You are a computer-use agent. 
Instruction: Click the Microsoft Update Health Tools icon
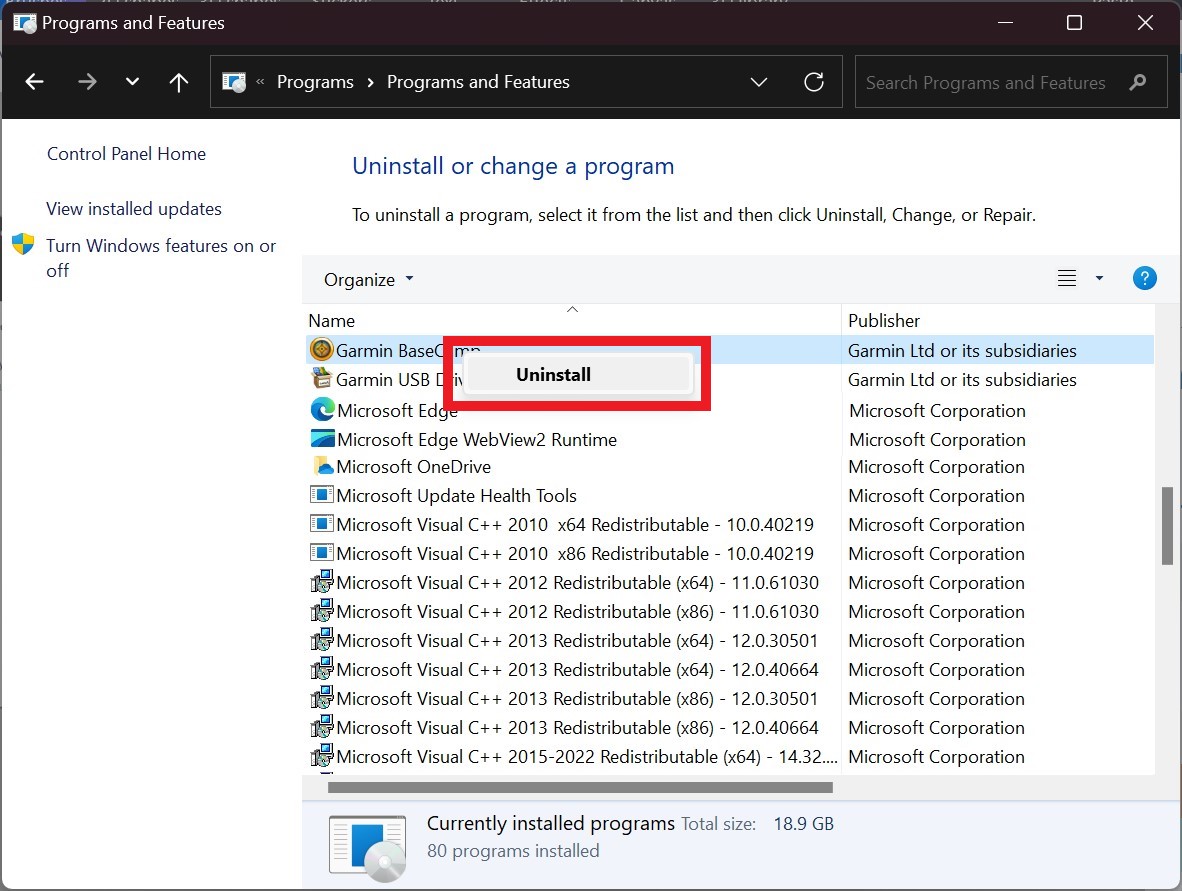point(322,494)
